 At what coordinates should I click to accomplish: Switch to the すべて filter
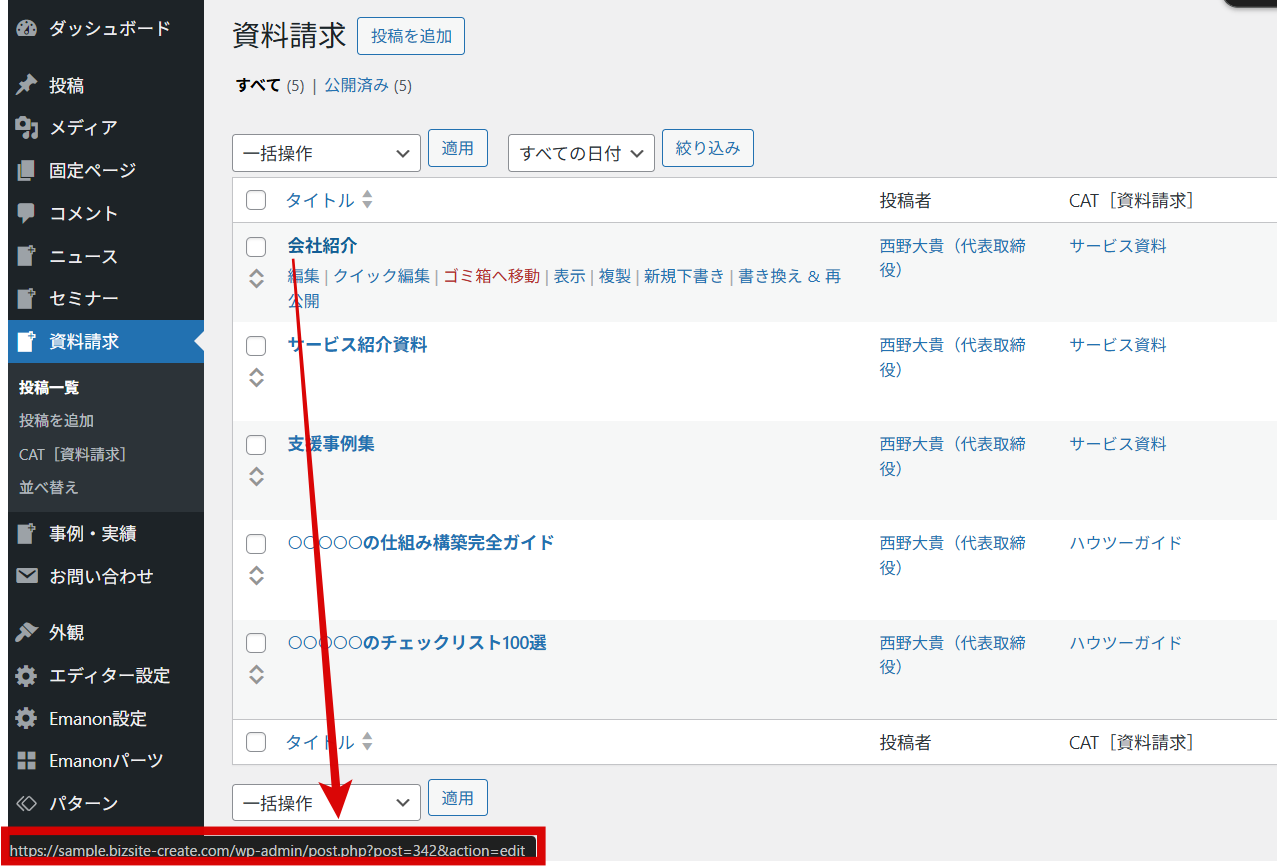click(258, 86)
